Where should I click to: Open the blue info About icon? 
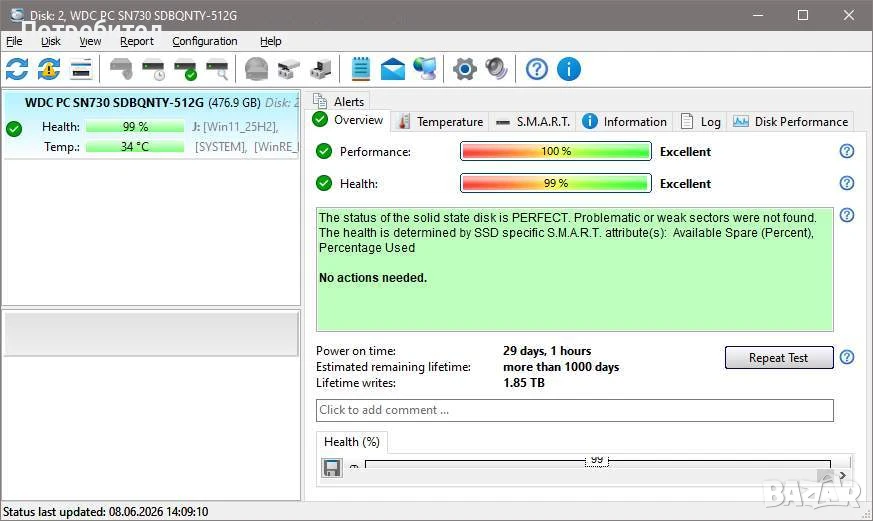568,69
